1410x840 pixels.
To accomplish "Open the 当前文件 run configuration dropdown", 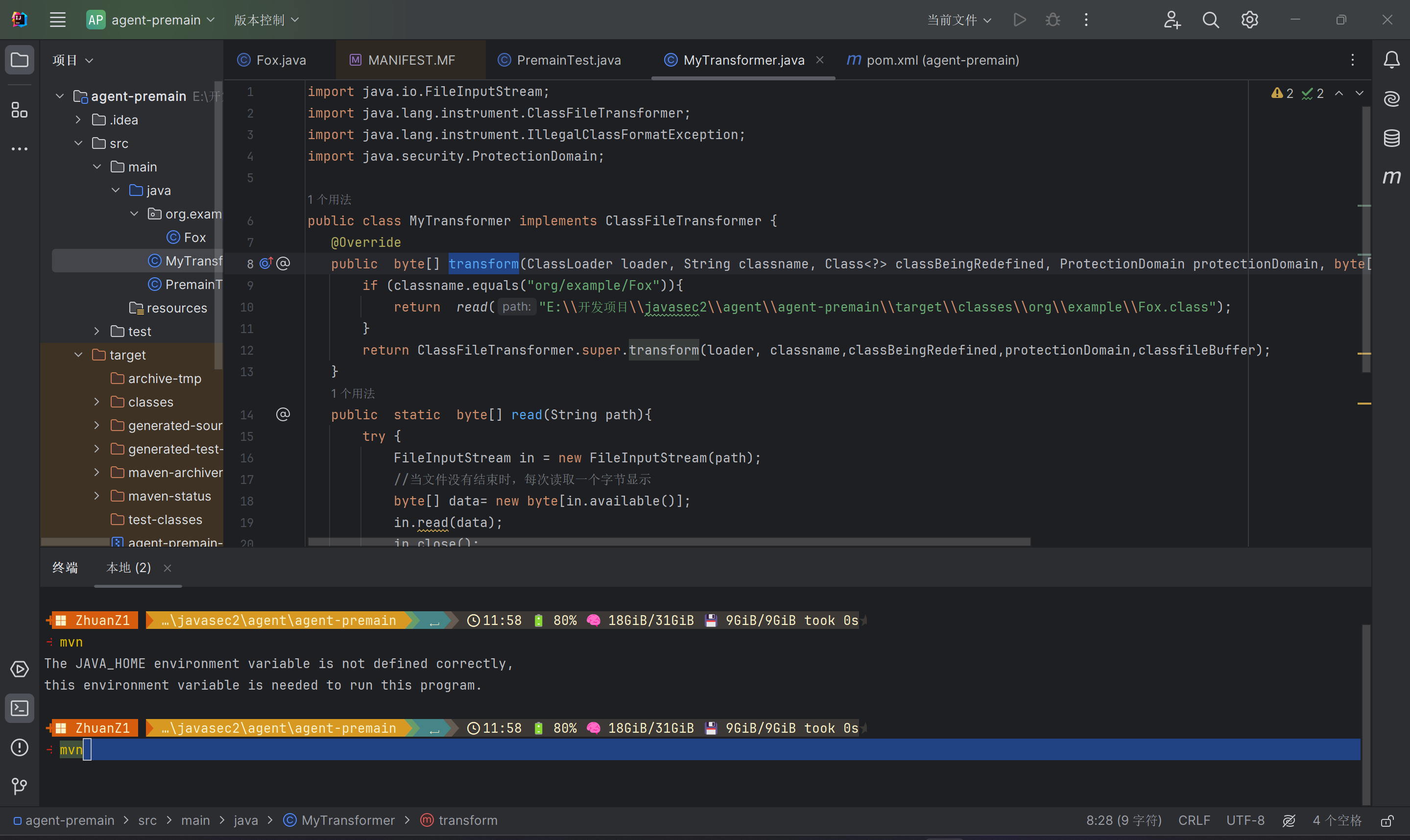I will click(959, 21).
